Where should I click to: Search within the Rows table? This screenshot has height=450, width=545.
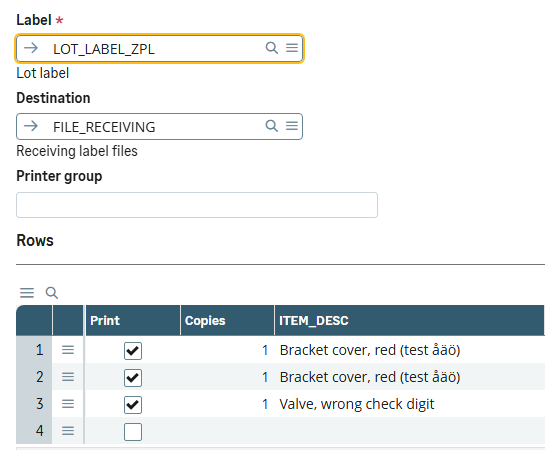pos(52,293)
